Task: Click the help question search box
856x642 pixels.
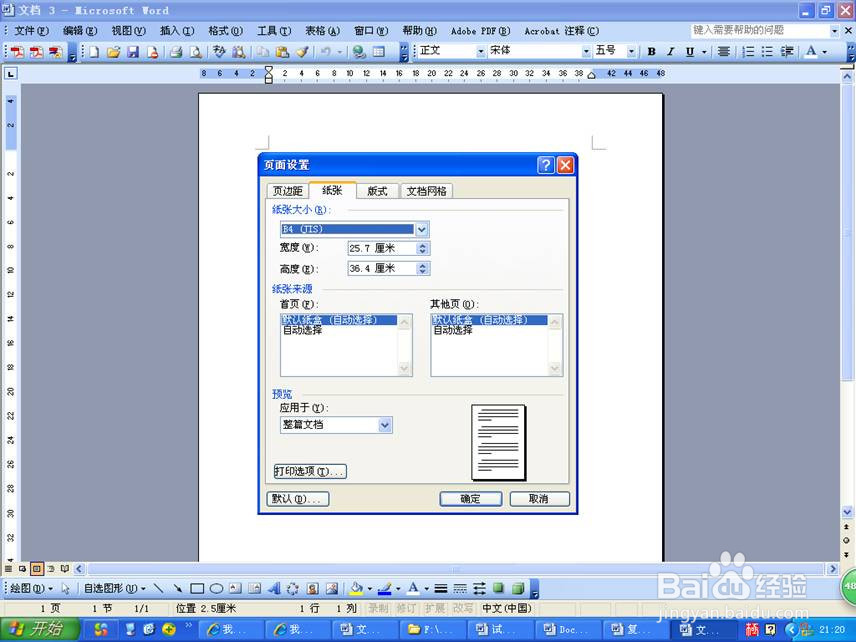Action: [760, 31]
